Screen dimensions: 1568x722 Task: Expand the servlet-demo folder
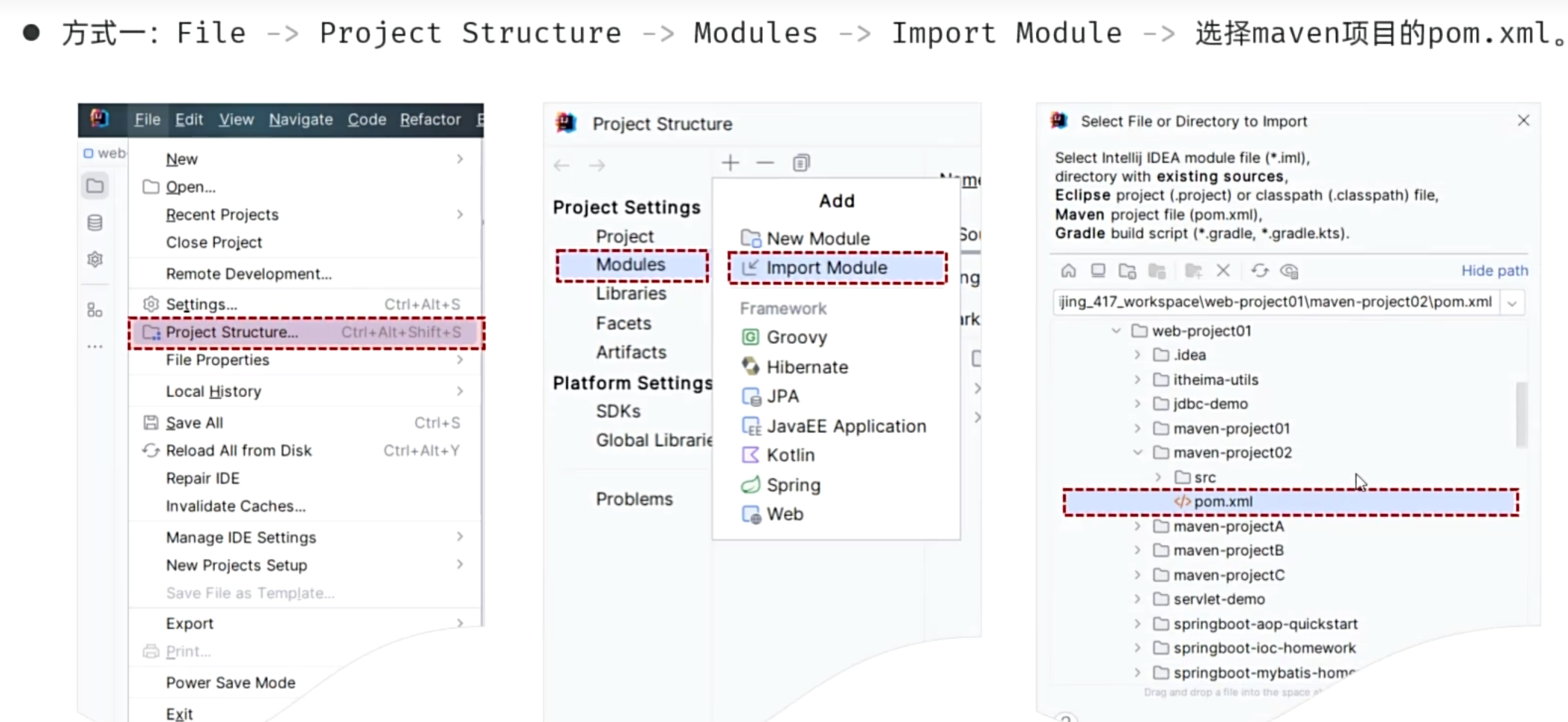click(1137, 599)
